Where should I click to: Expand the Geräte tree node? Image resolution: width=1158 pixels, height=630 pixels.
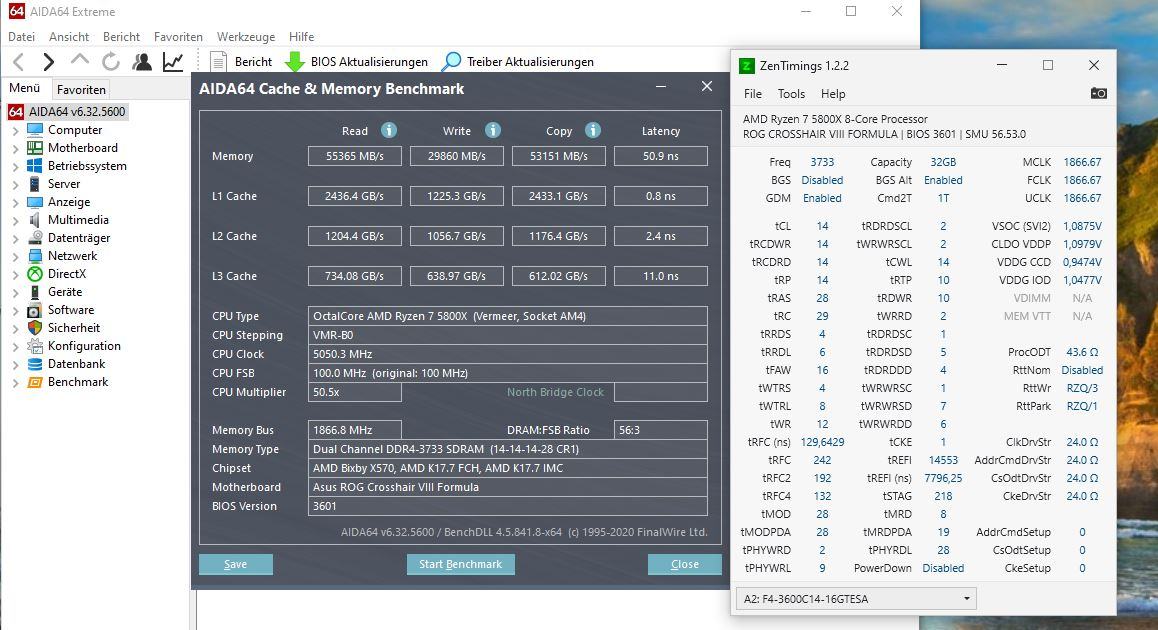(x=16, y=292)
